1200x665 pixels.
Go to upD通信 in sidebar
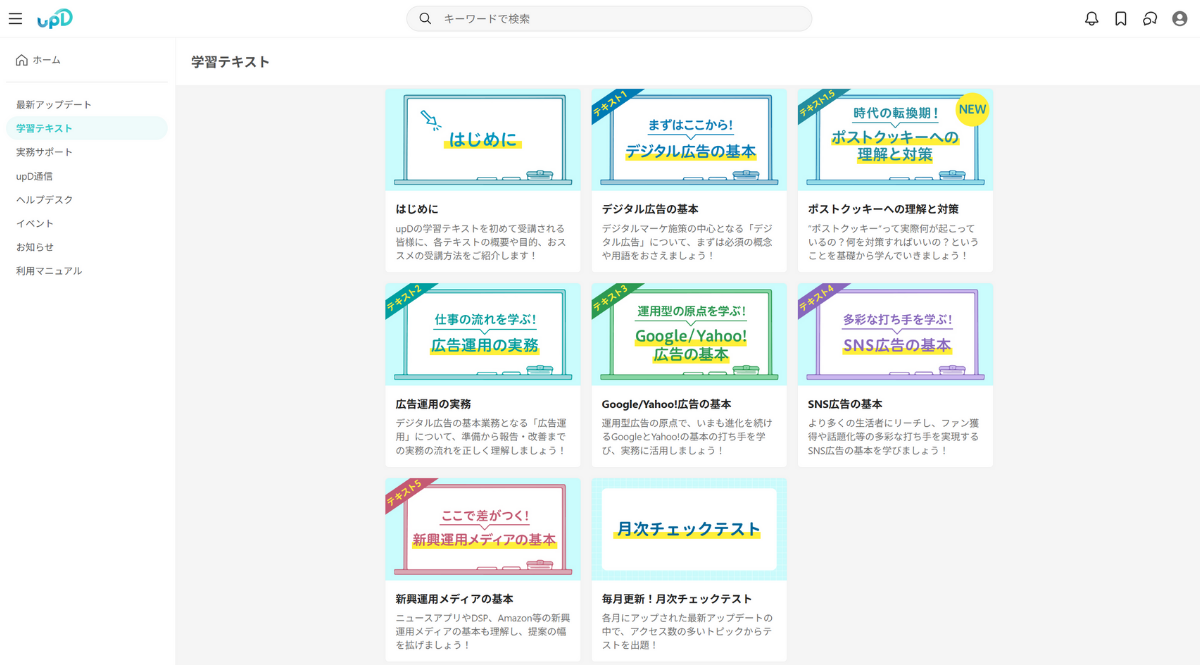[x=34, y=176]
